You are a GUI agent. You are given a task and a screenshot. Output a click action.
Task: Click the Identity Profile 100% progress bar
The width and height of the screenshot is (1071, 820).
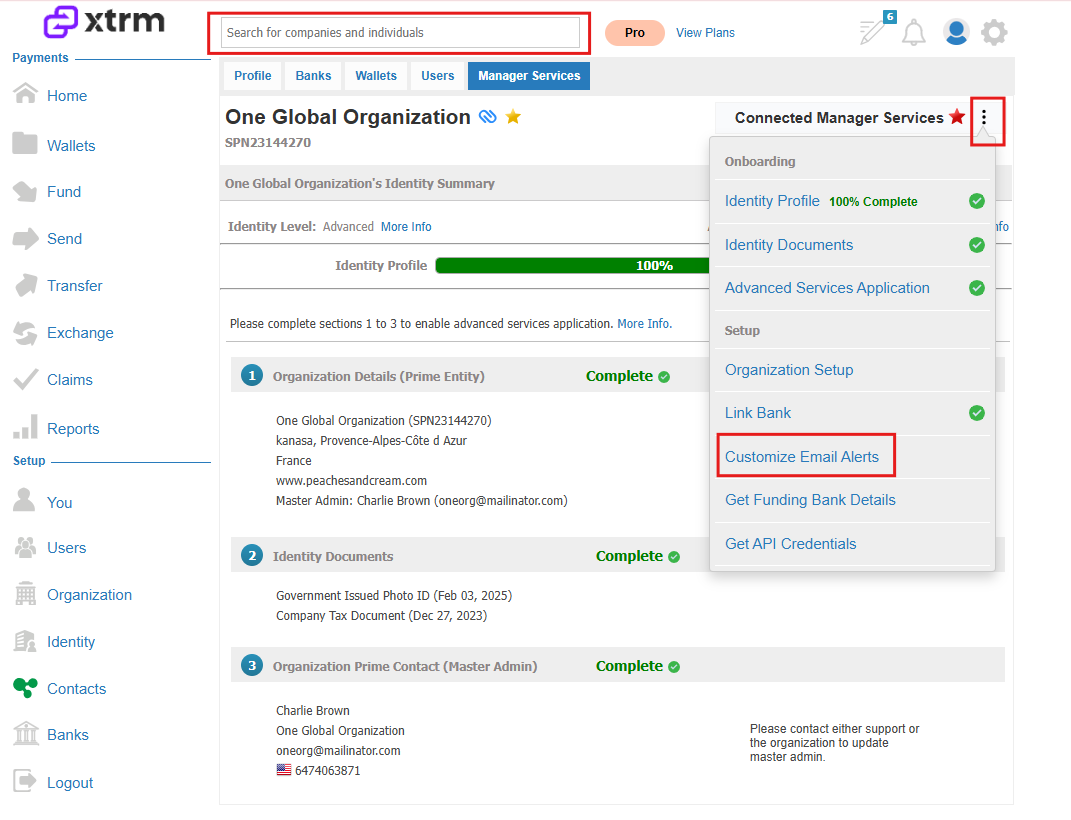click(x=572, y=266)
